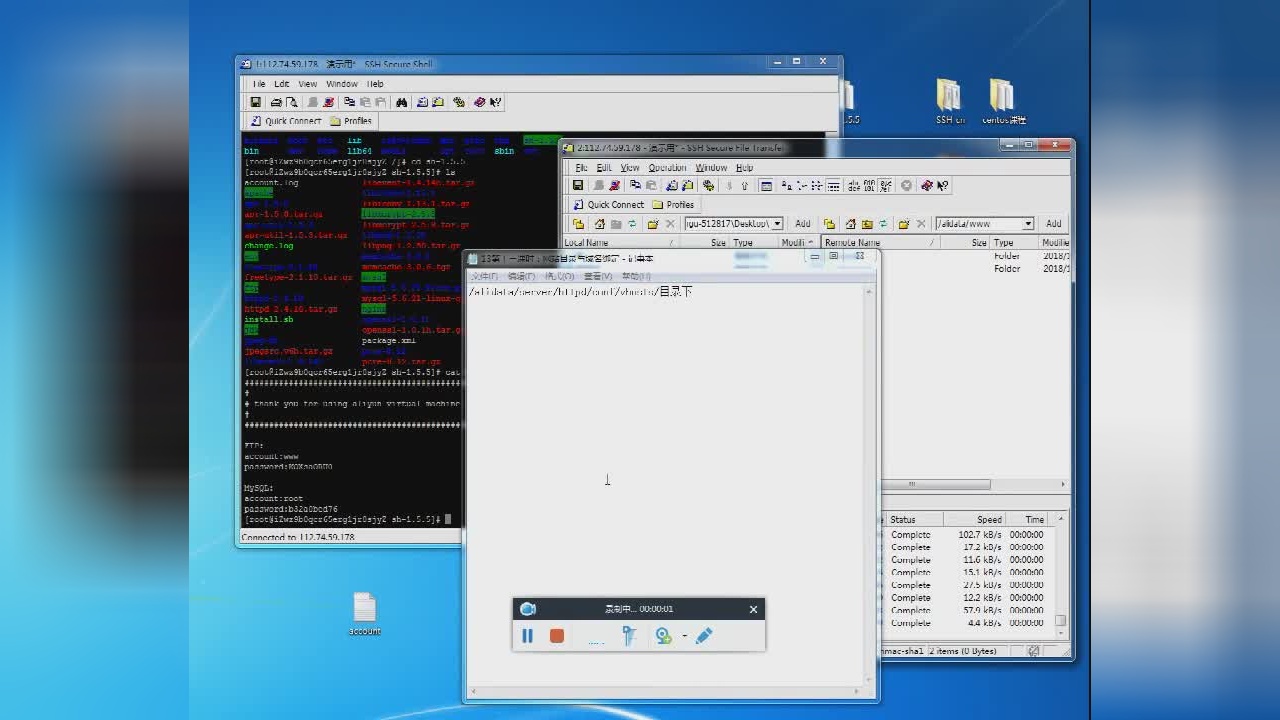Click Print icon in SSH Secure Shell toolbar
1280x720 pixels.
[276, 102]
